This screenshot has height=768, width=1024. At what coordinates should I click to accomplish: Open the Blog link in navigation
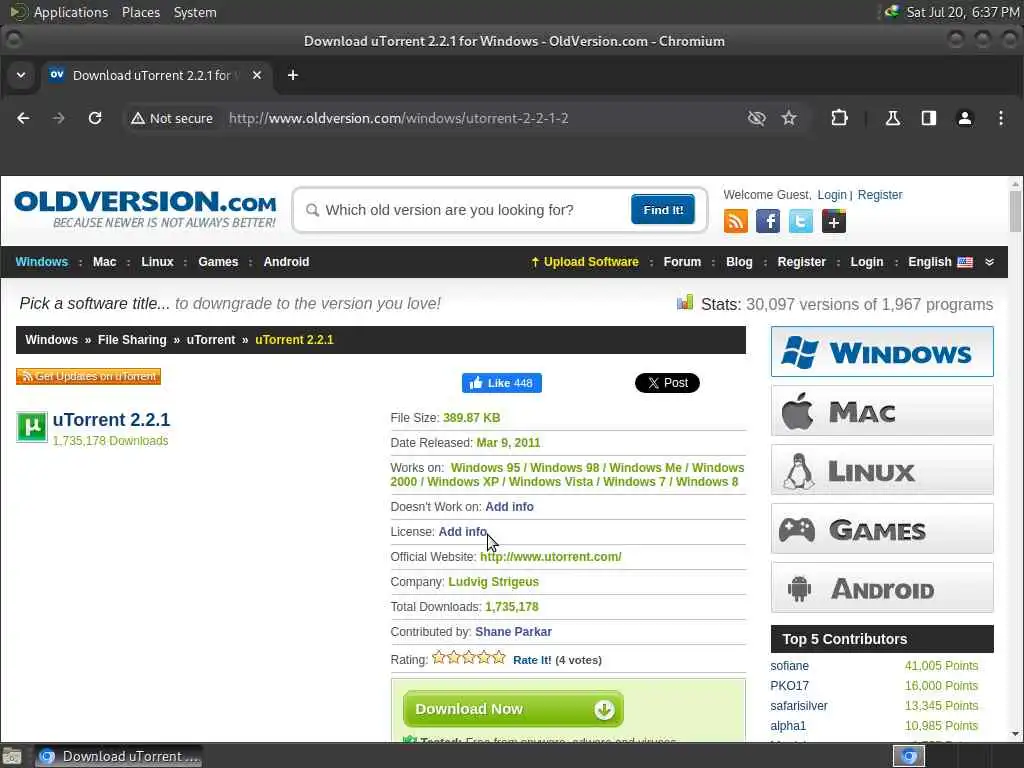coord(739,262)
